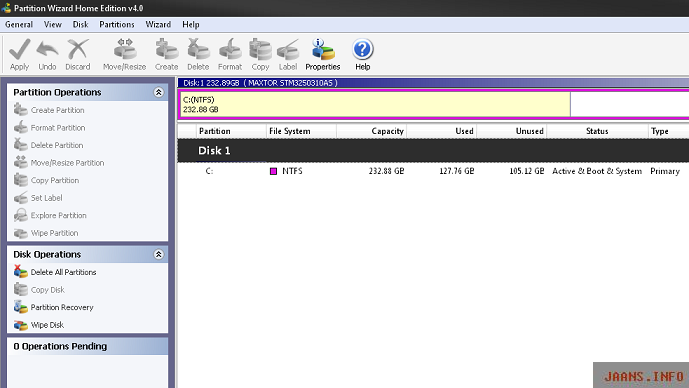Click the 232.88 GB capacity value
This screenshot has height=388, width=689.
[x=386, y=171]
